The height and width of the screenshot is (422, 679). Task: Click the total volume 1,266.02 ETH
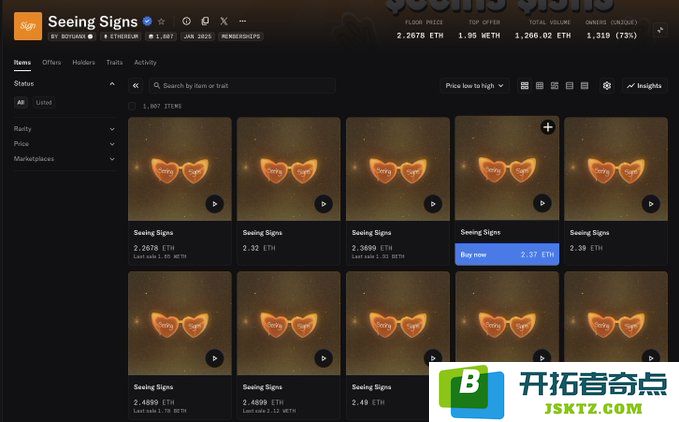543,36
